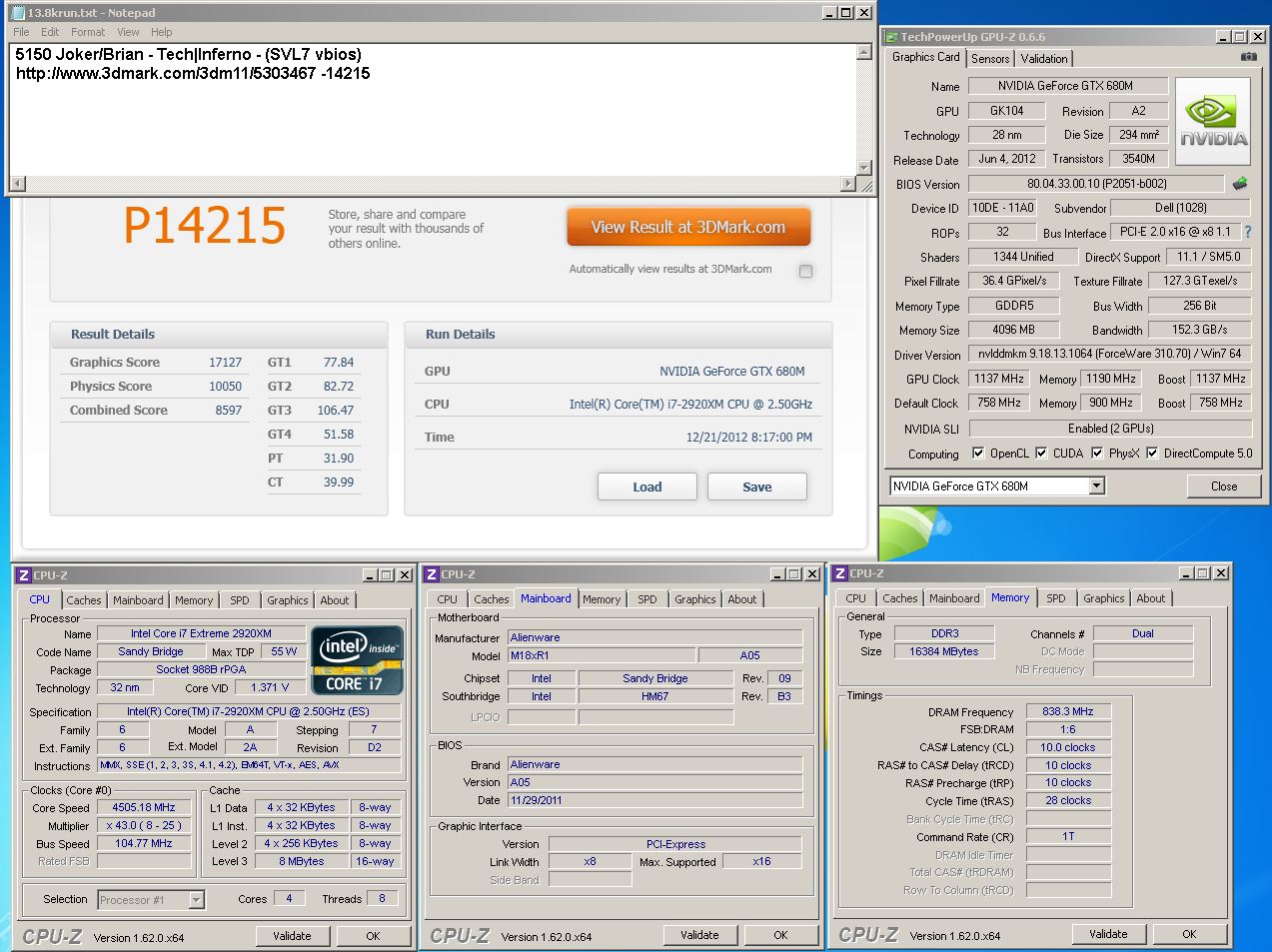Click the Multiplier x 43.0 value

[x=145, y=825]
